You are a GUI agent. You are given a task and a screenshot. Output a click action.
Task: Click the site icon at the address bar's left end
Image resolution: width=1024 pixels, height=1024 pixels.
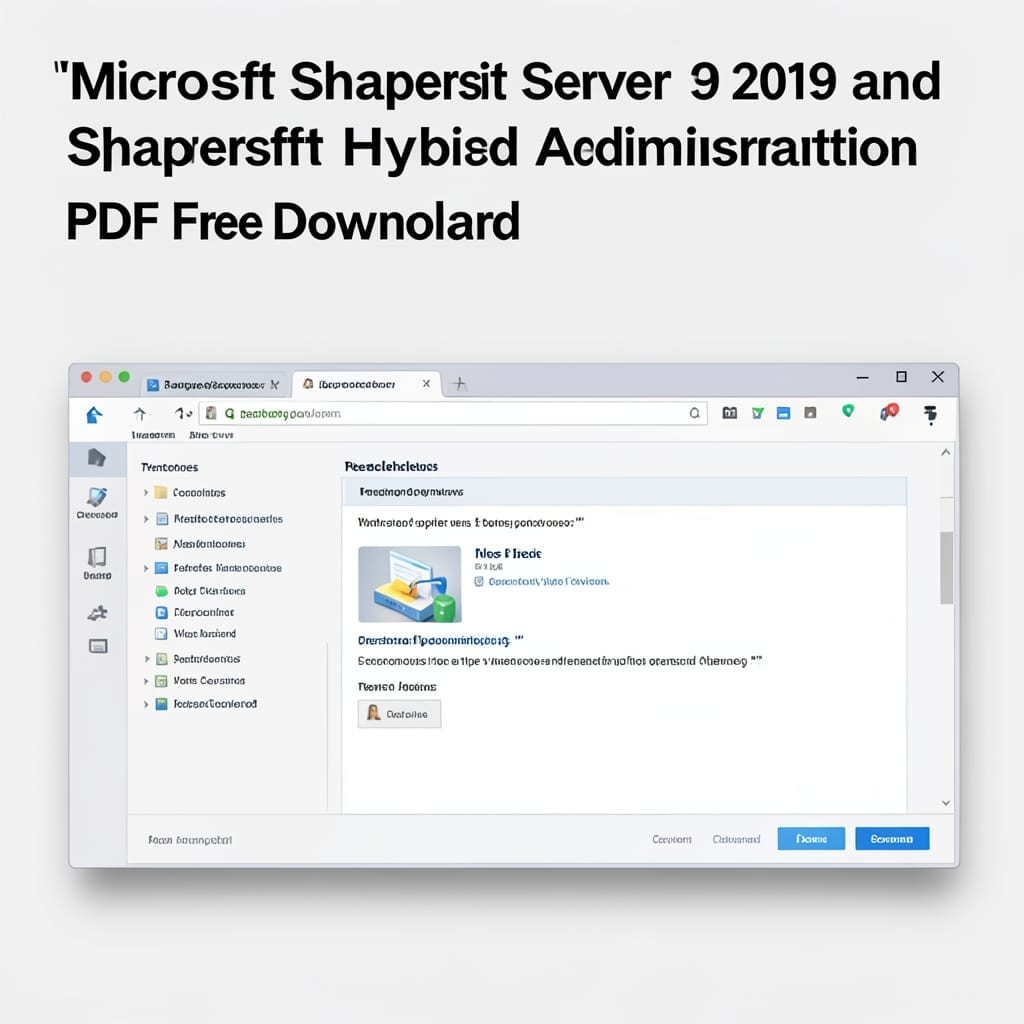(x=211, y=413)
